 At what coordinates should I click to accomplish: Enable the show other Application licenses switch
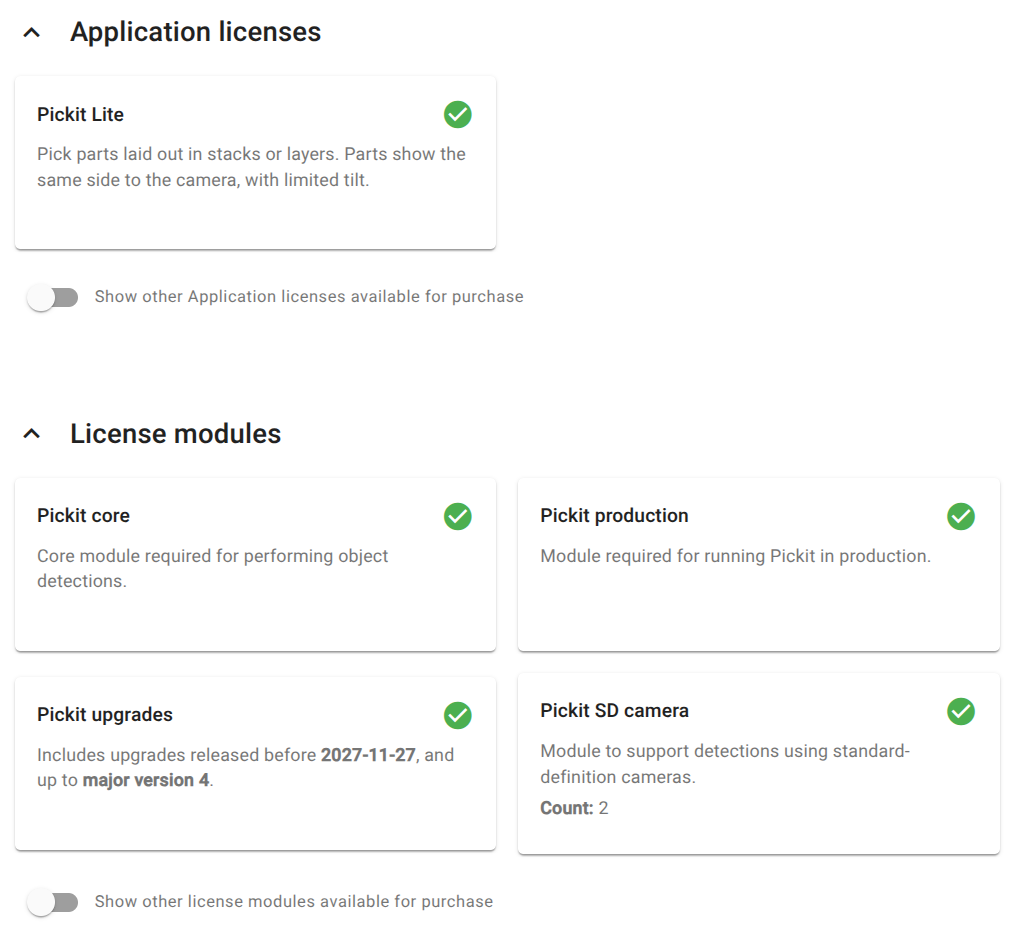click(x=53, y=297)
